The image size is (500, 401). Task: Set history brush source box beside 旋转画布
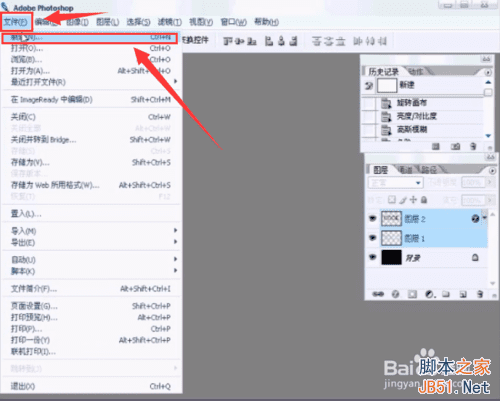coord(370,103)
